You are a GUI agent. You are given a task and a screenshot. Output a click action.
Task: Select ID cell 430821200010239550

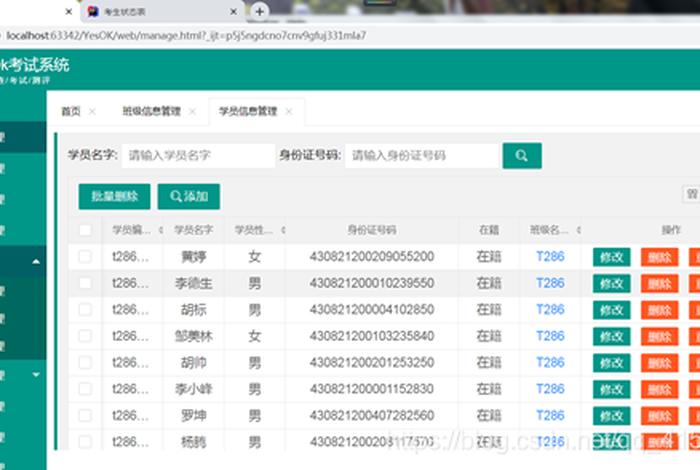point(372,283)
